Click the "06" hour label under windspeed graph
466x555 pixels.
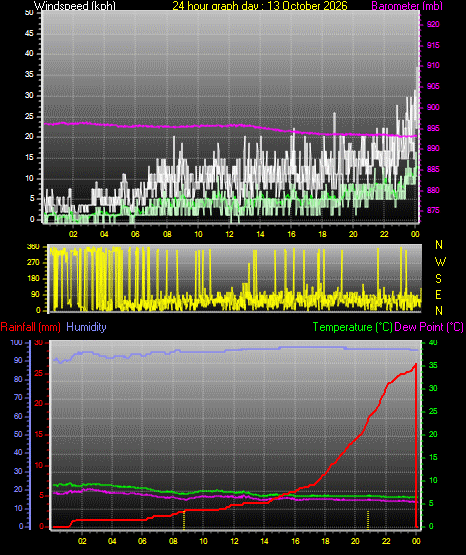tap(135, 234)
